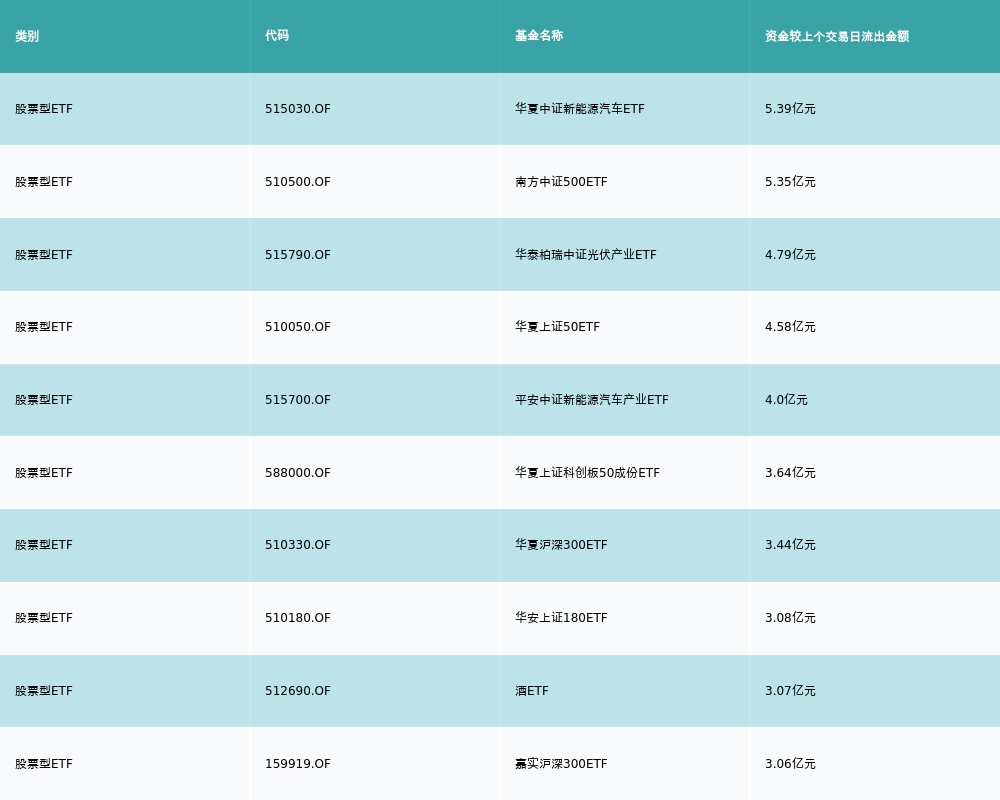The image size is (1000, 800).
Task: Click fund name 南方中证500ETF
Action: pyautogui.click(x=561, y=182)
